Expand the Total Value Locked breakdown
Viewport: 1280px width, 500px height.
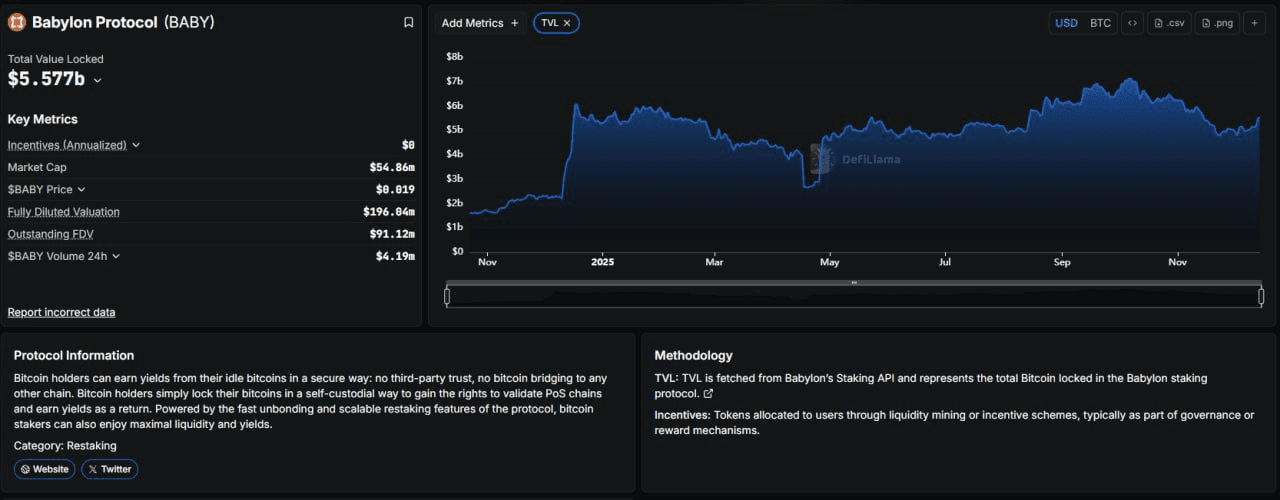pos(97,80)
